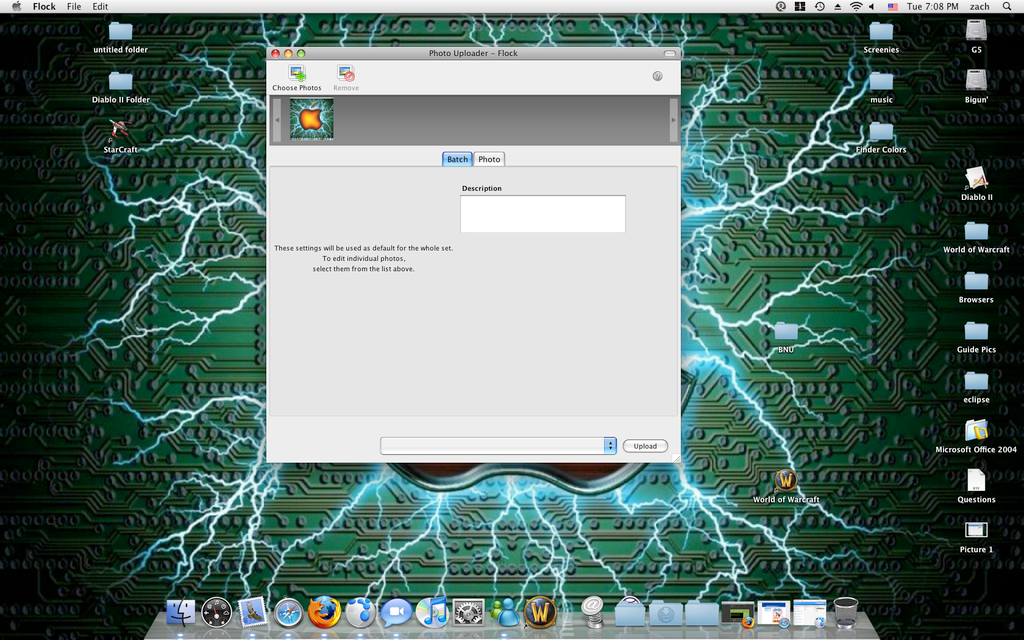
Task: Open the Apple menu
Action: click(x=16, y=7)
